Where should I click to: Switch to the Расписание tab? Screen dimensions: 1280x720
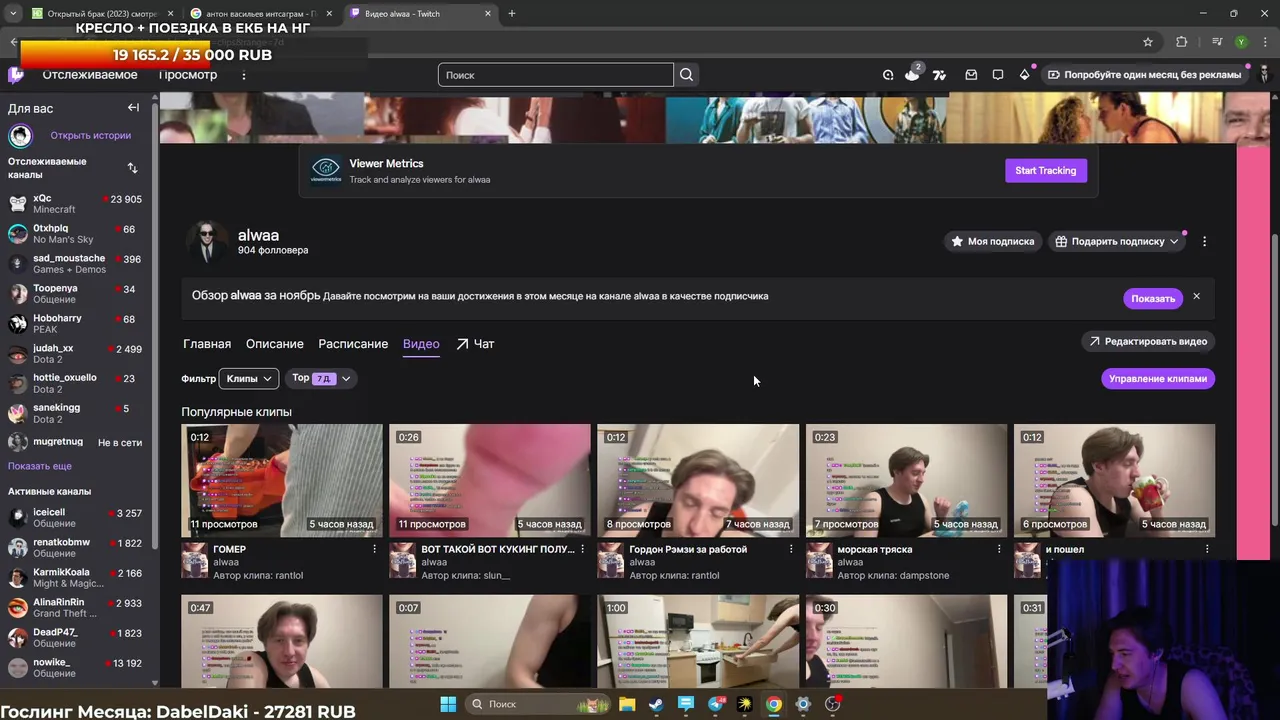353,344
